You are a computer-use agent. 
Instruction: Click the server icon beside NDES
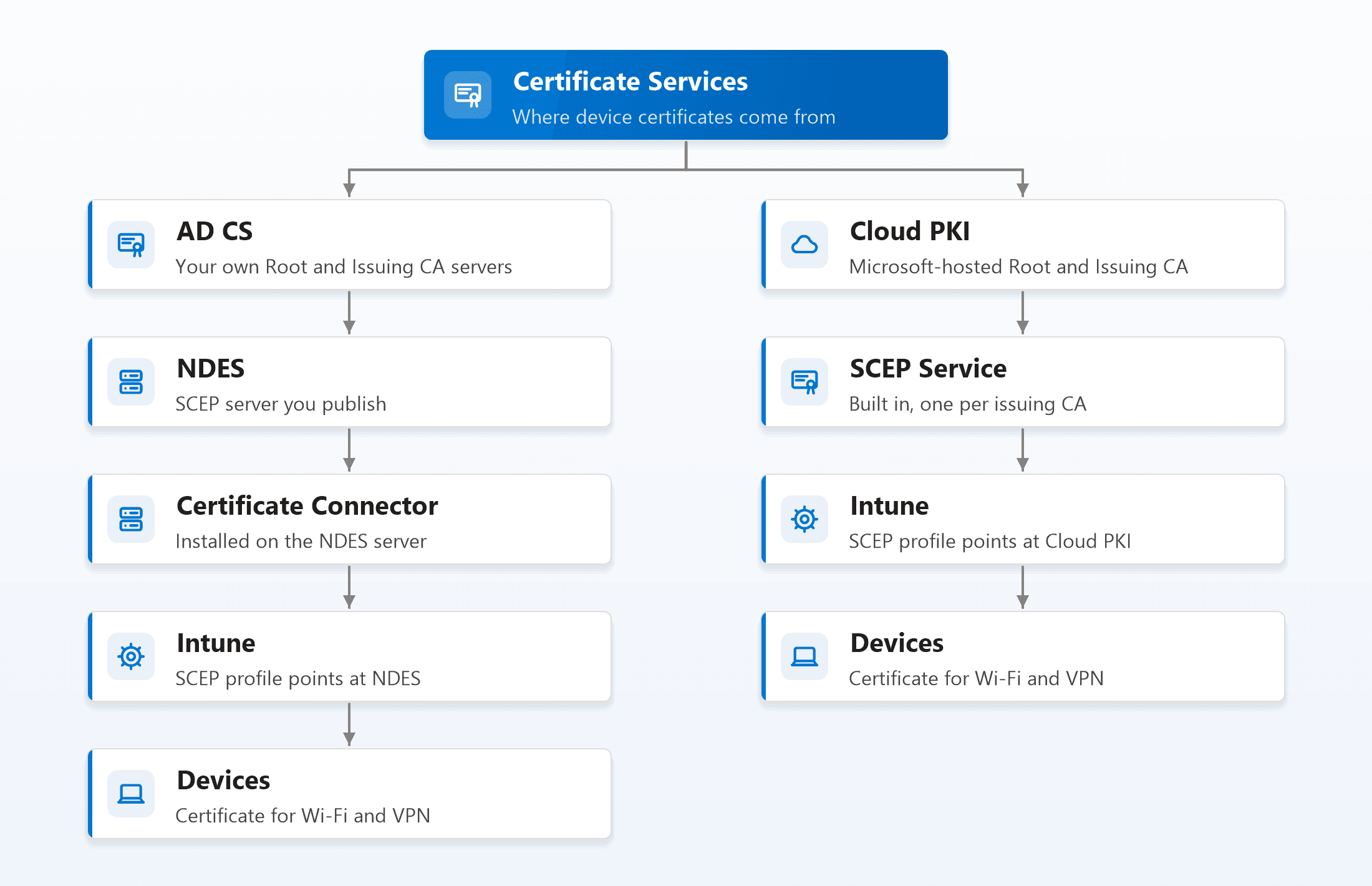(x=131, y=382)
